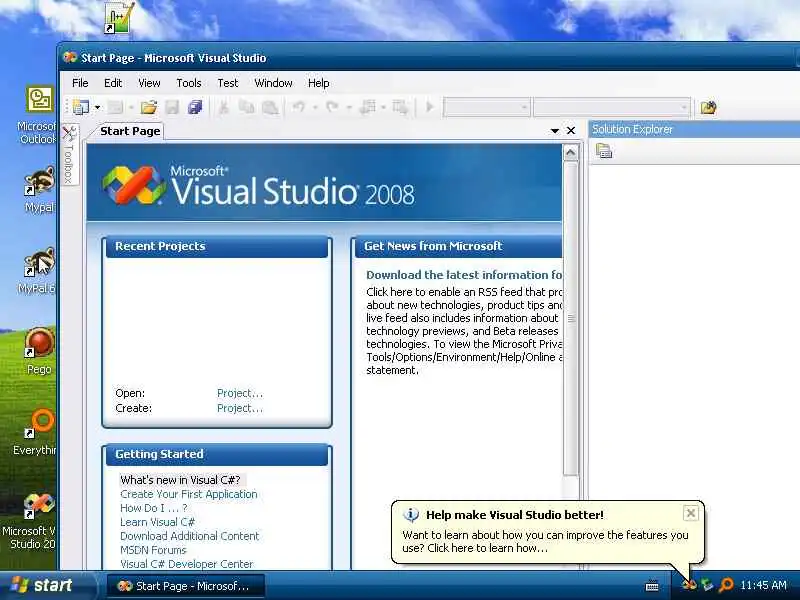Click the Start Debugging play icon
The image size is (800, 600).
(430, 107)
